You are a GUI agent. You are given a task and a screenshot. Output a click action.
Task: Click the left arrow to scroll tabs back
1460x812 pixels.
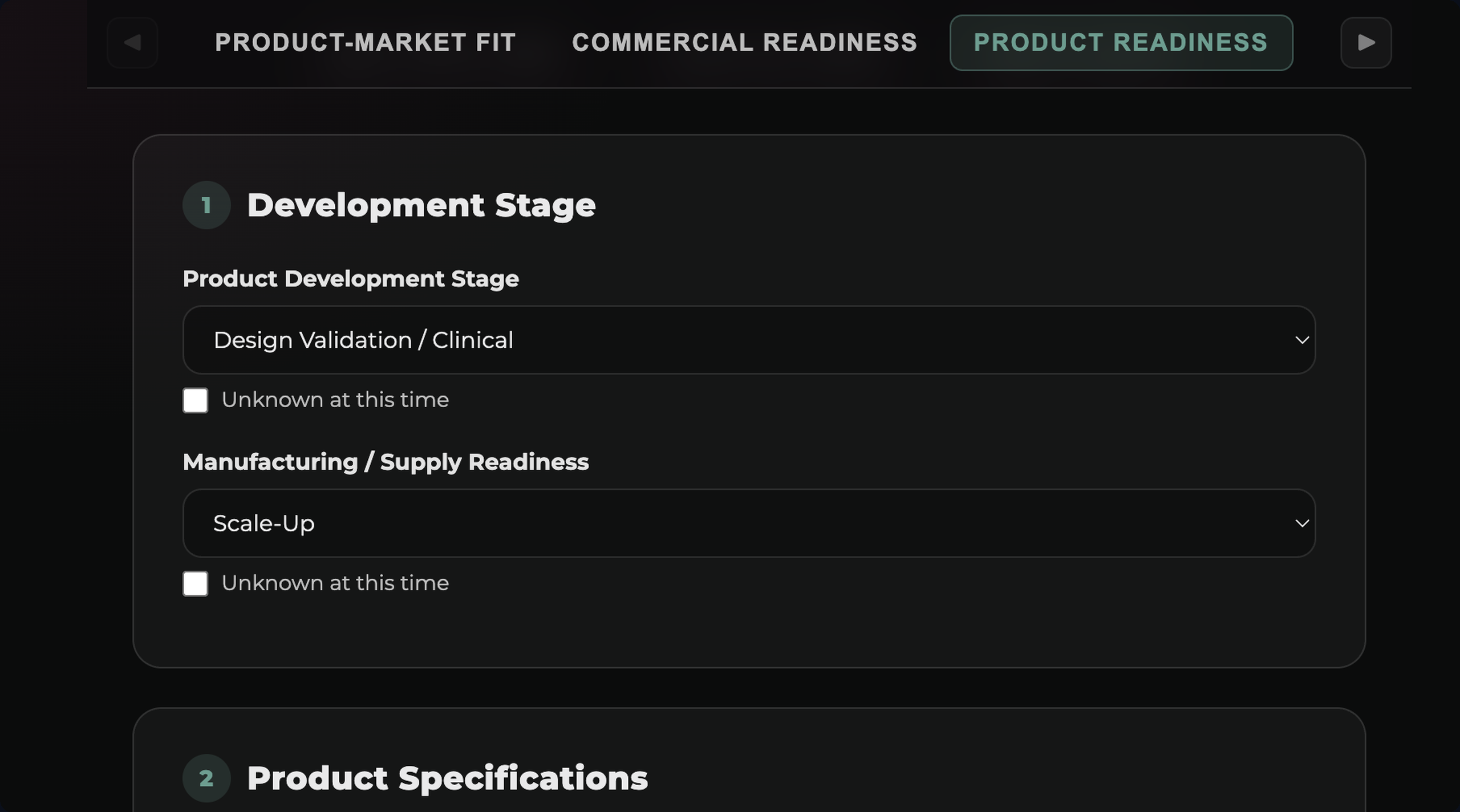132,43
